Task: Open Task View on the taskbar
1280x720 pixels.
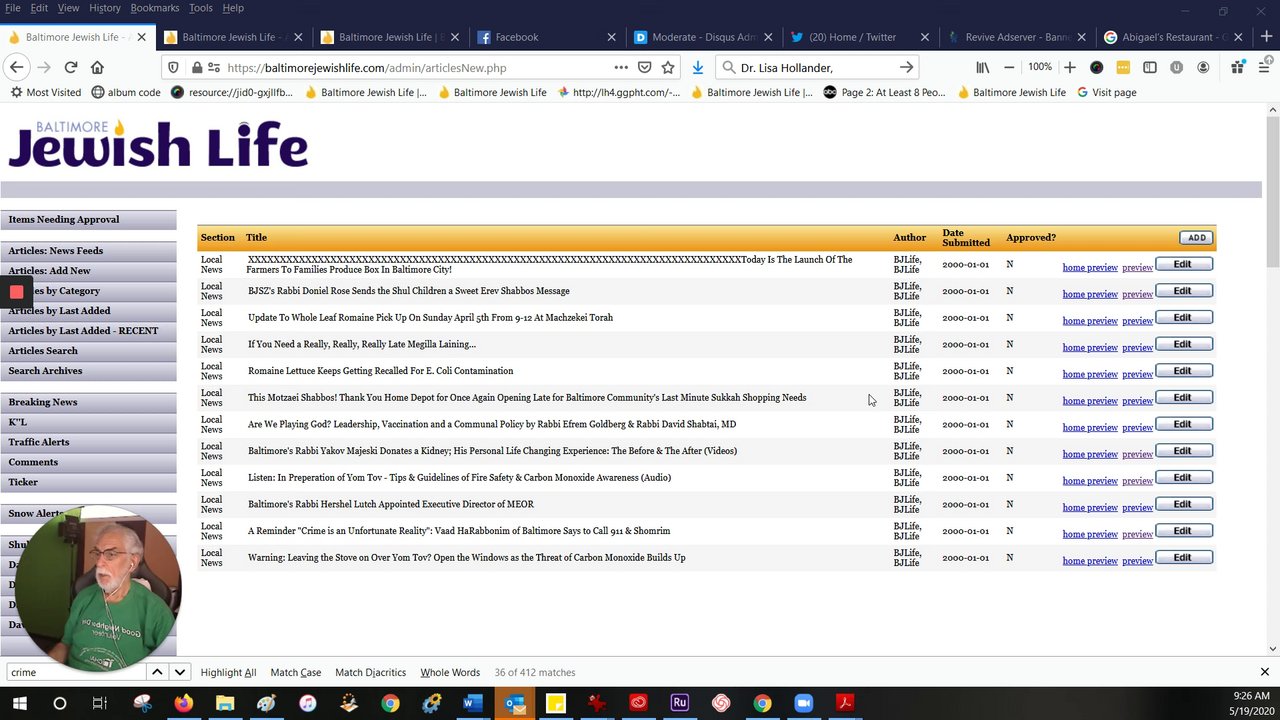Action: [x=99, y=703]
